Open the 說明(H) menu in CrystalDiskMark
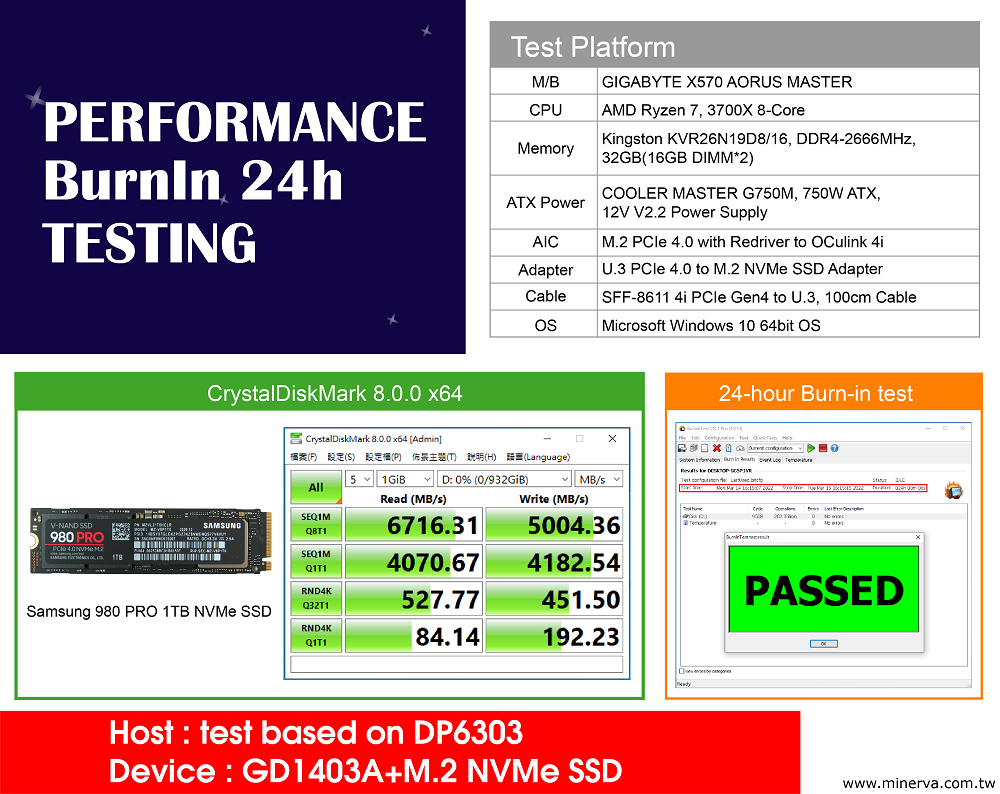 pyautogui.click(x=482, y=457)
